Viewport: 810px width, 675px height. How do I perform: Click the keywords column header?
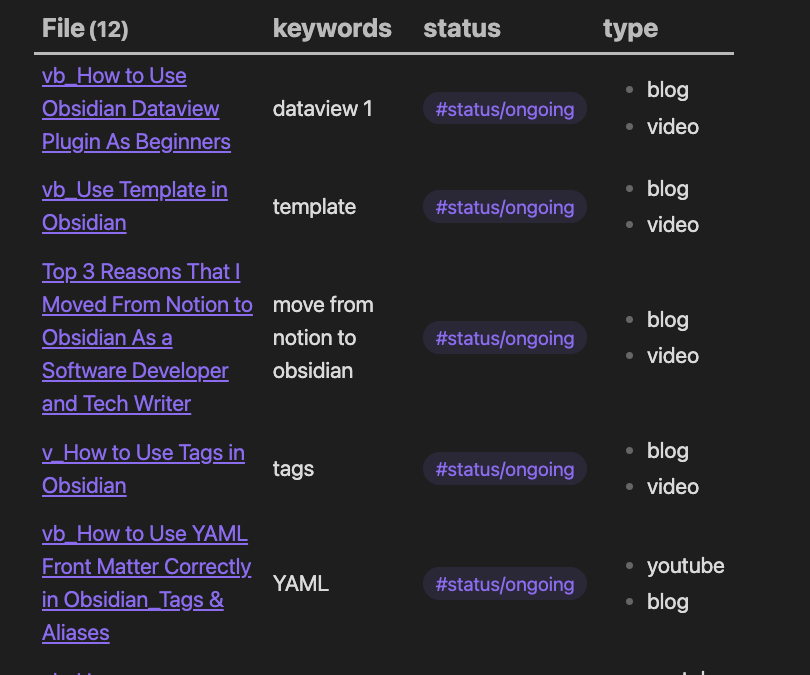coord(332,28)
